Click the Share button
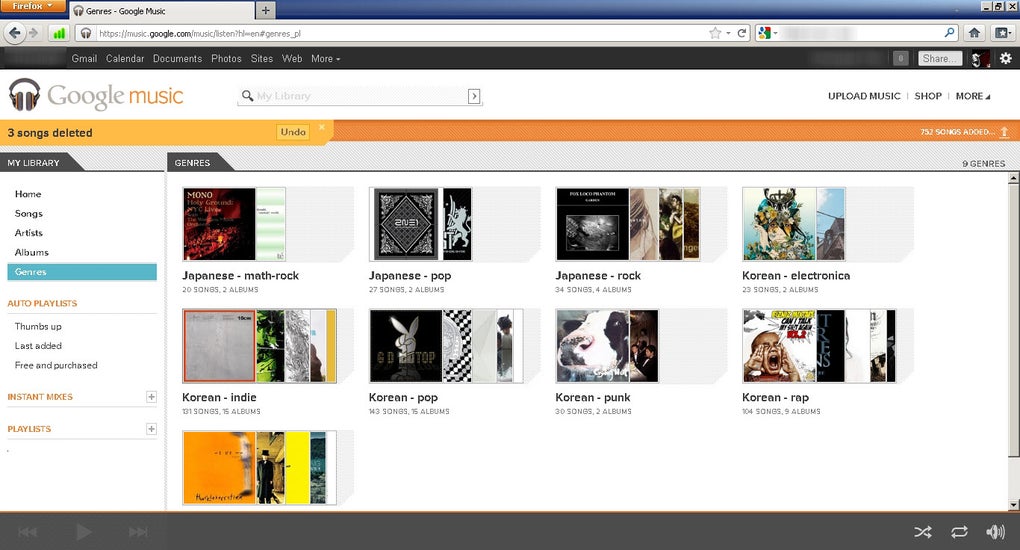 [x=939, y=58]
